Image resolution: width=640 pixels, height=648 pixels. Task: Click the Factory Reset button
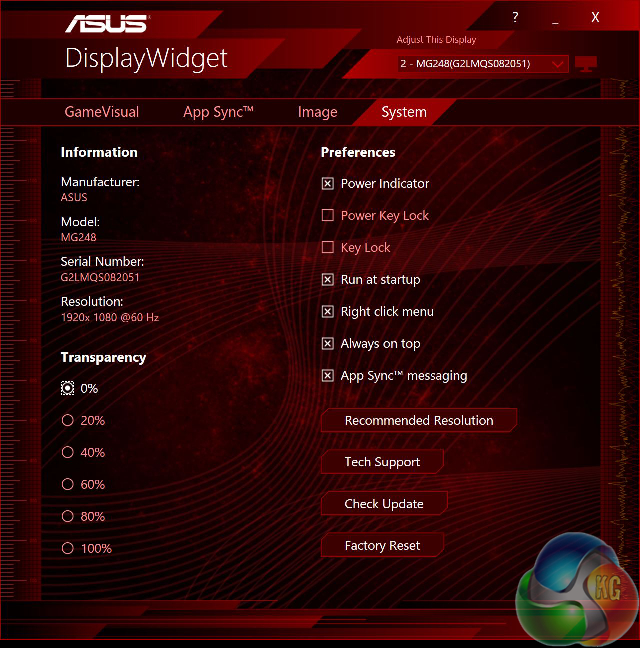click(x=382, y=545)
